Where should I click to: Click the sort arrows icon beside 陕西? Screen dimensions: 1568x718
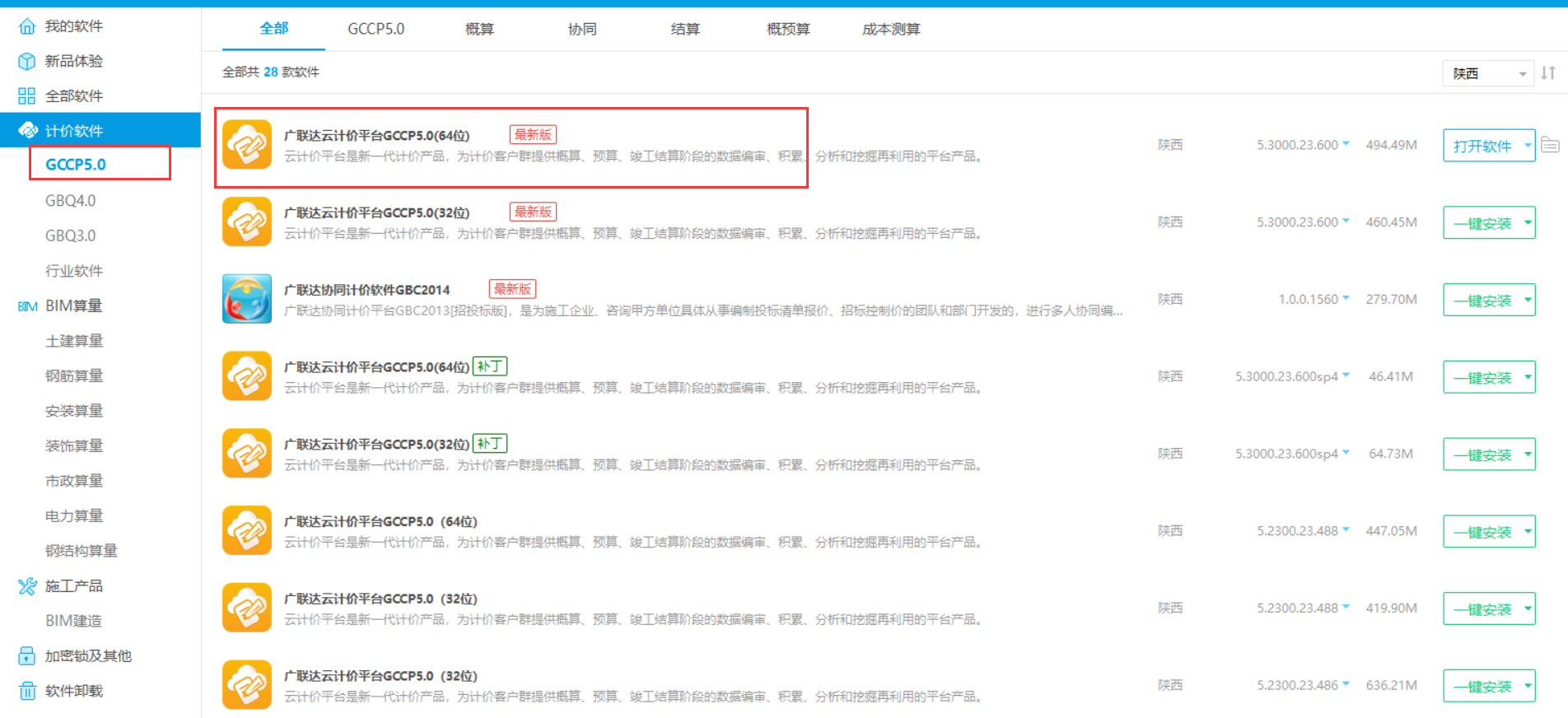1548,72
